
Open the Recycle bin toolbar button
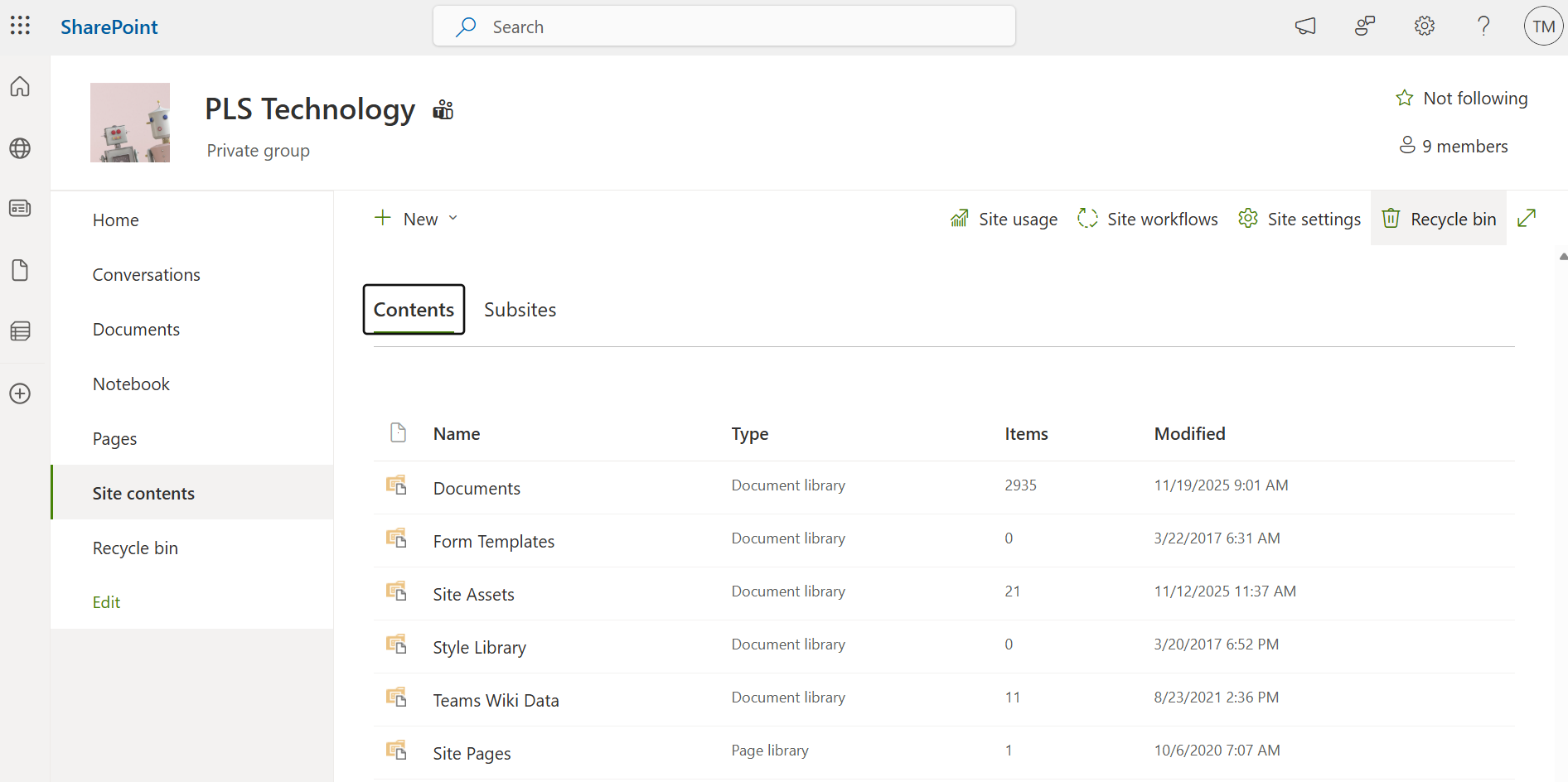(1439, 219)
